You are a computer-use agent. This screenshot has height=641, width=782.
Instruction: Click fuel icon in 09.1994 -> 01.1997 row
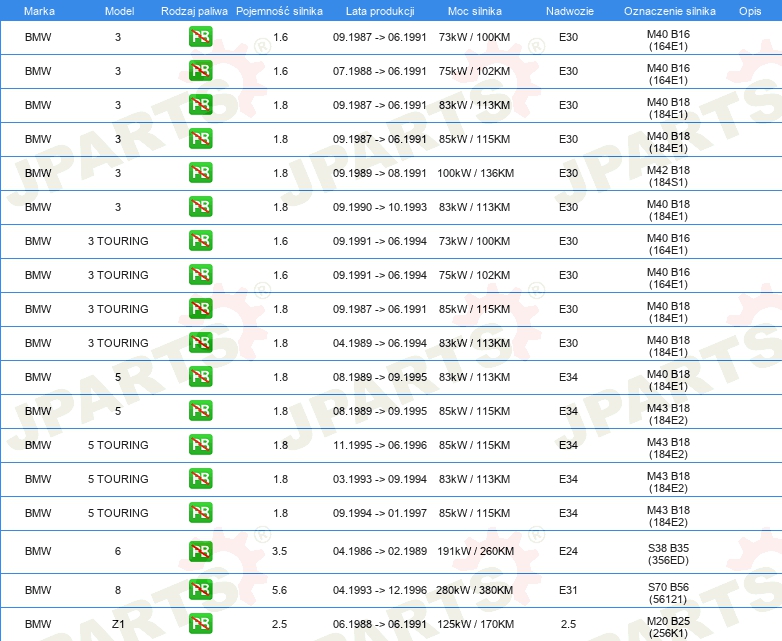(x=200, y=512)
